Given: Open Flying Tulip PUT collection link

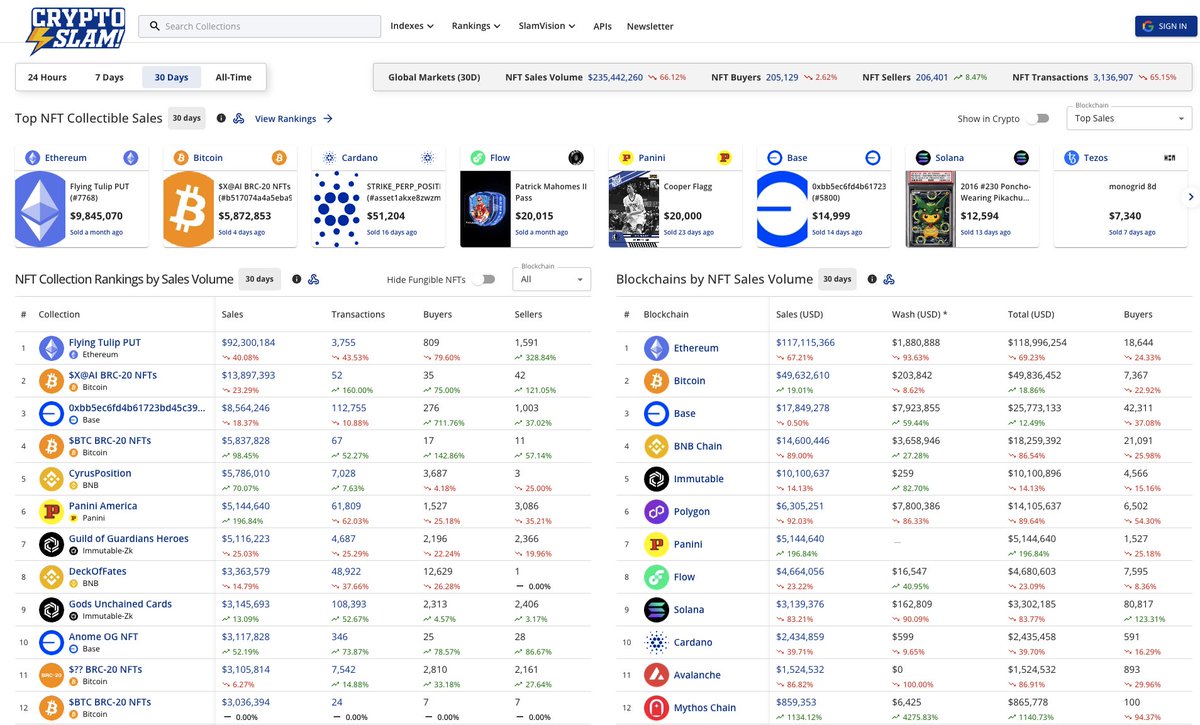Looking at the screenshot, I should 105,342.
